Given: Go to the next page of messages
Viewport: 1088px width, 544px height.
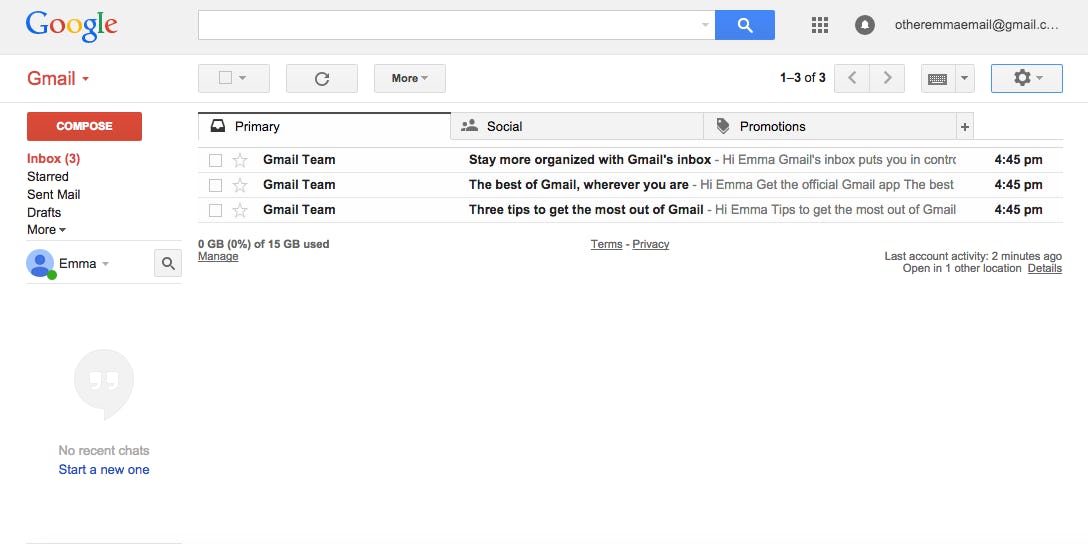Looking at the screenshot, I should pos(887,78).
